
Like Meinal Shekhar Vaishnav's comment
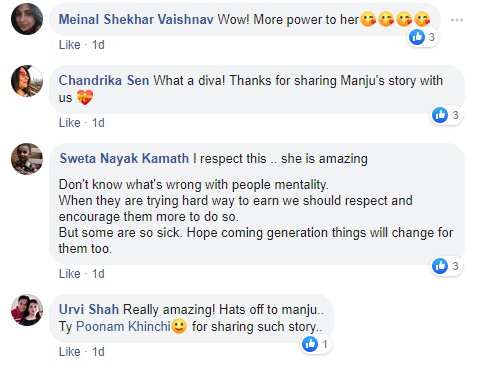coord(70,45)
